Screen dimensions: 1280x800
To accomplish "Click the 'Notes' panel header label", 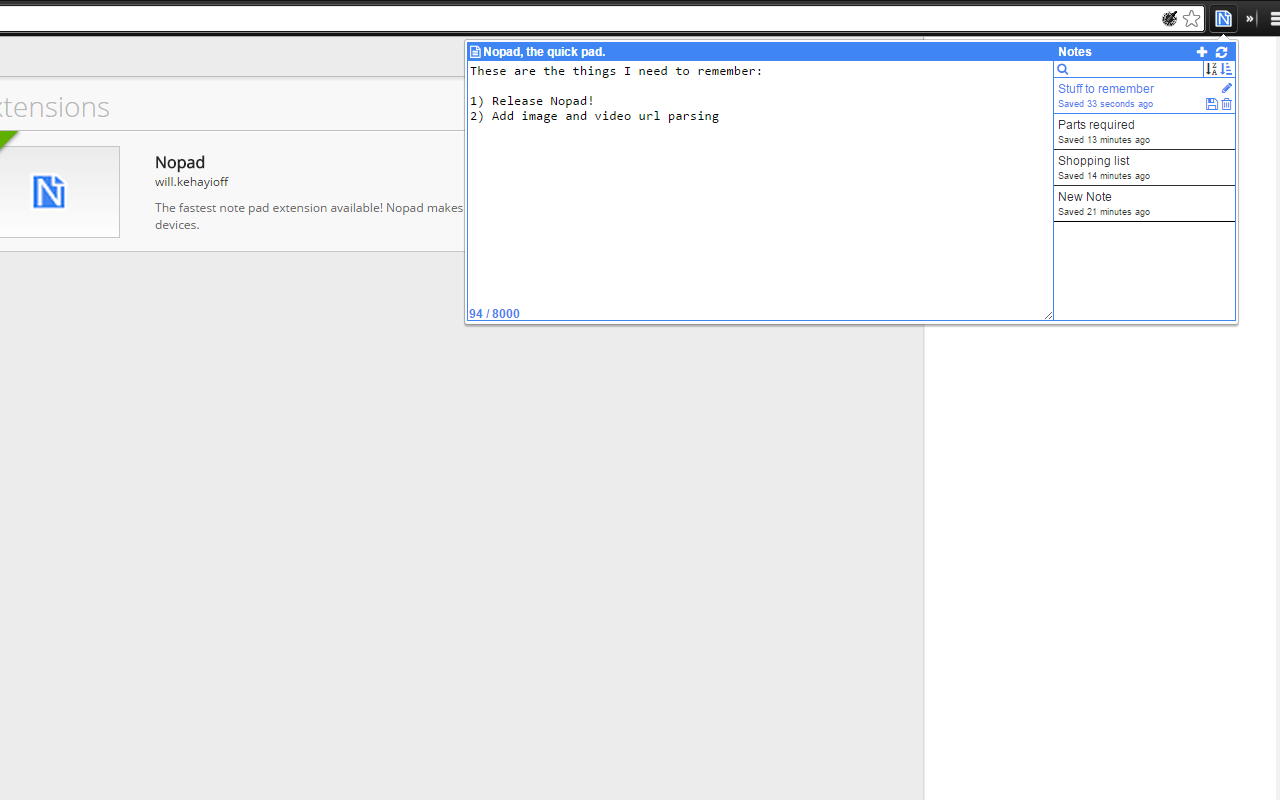I will tap(1075, 52).
